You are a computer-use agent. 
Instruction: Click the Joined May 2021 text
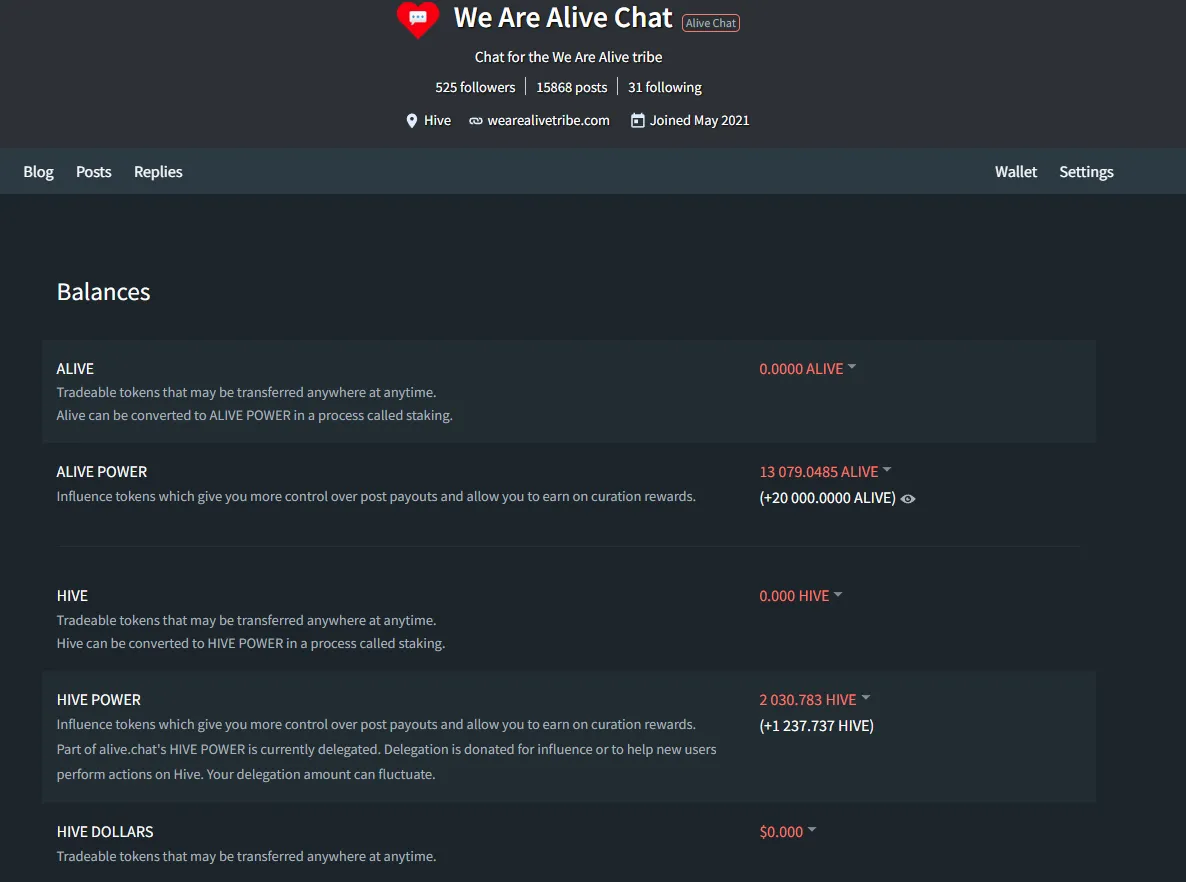(x=700, y=120)
